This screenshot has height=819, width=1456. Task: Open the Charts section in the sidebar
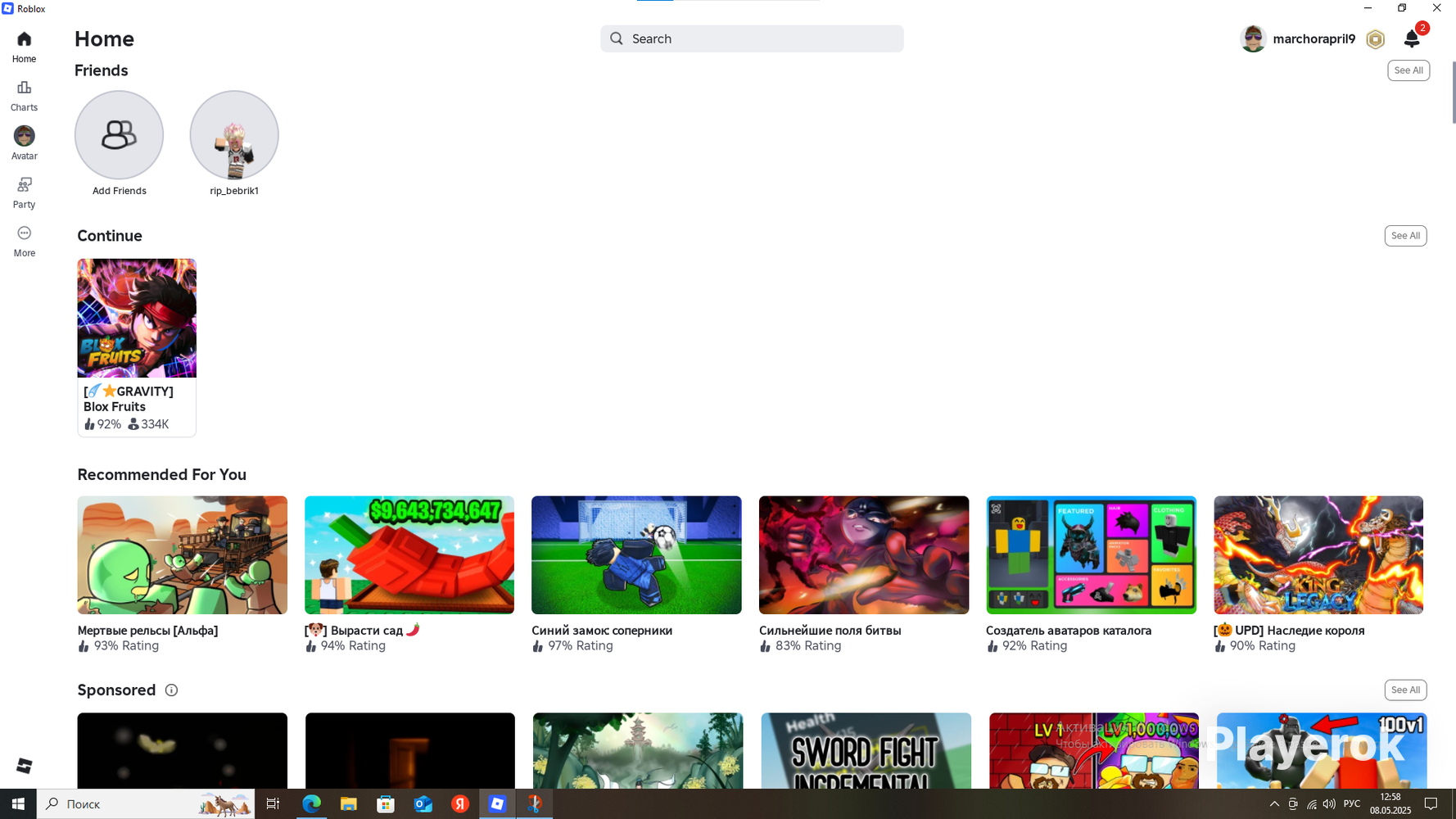coord(24,96)
